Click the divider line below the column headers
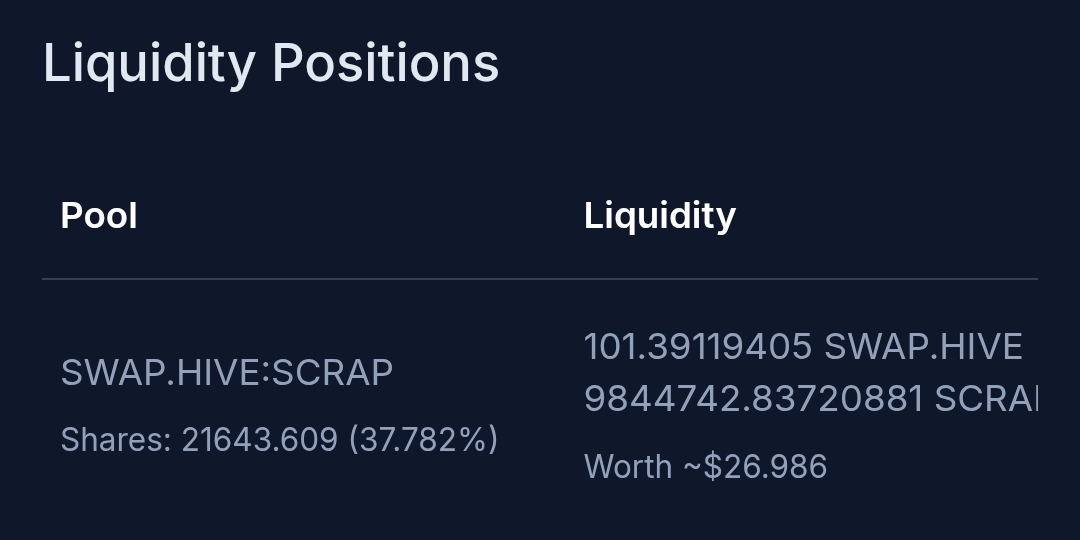The image size is (1080, 540). tap(540, 278)
